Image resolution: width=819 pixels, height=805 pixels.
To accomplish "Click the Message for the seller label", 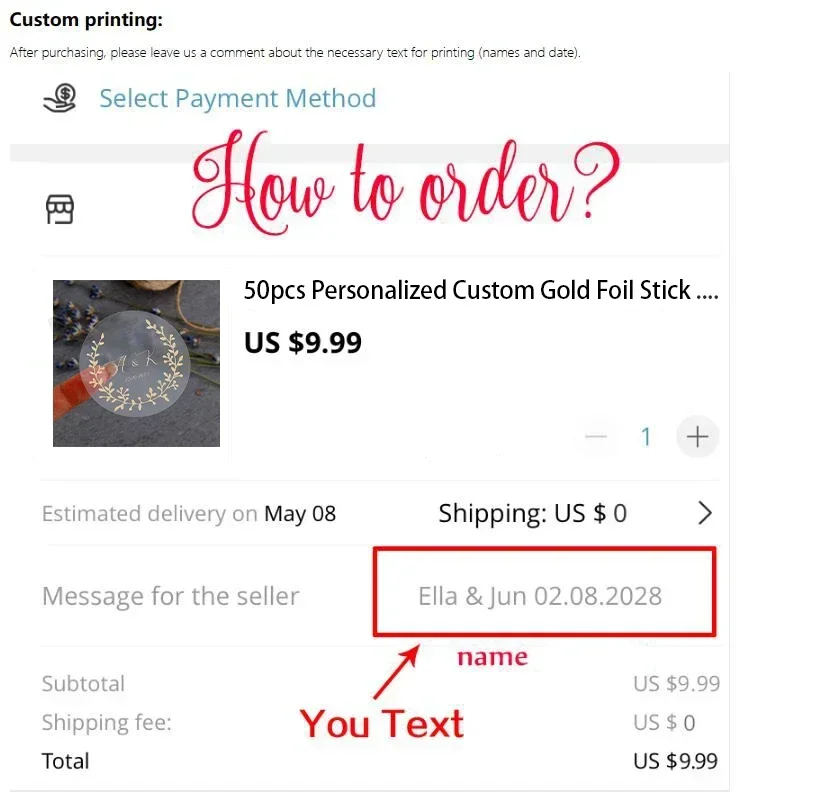I will (x=170, y=596).
